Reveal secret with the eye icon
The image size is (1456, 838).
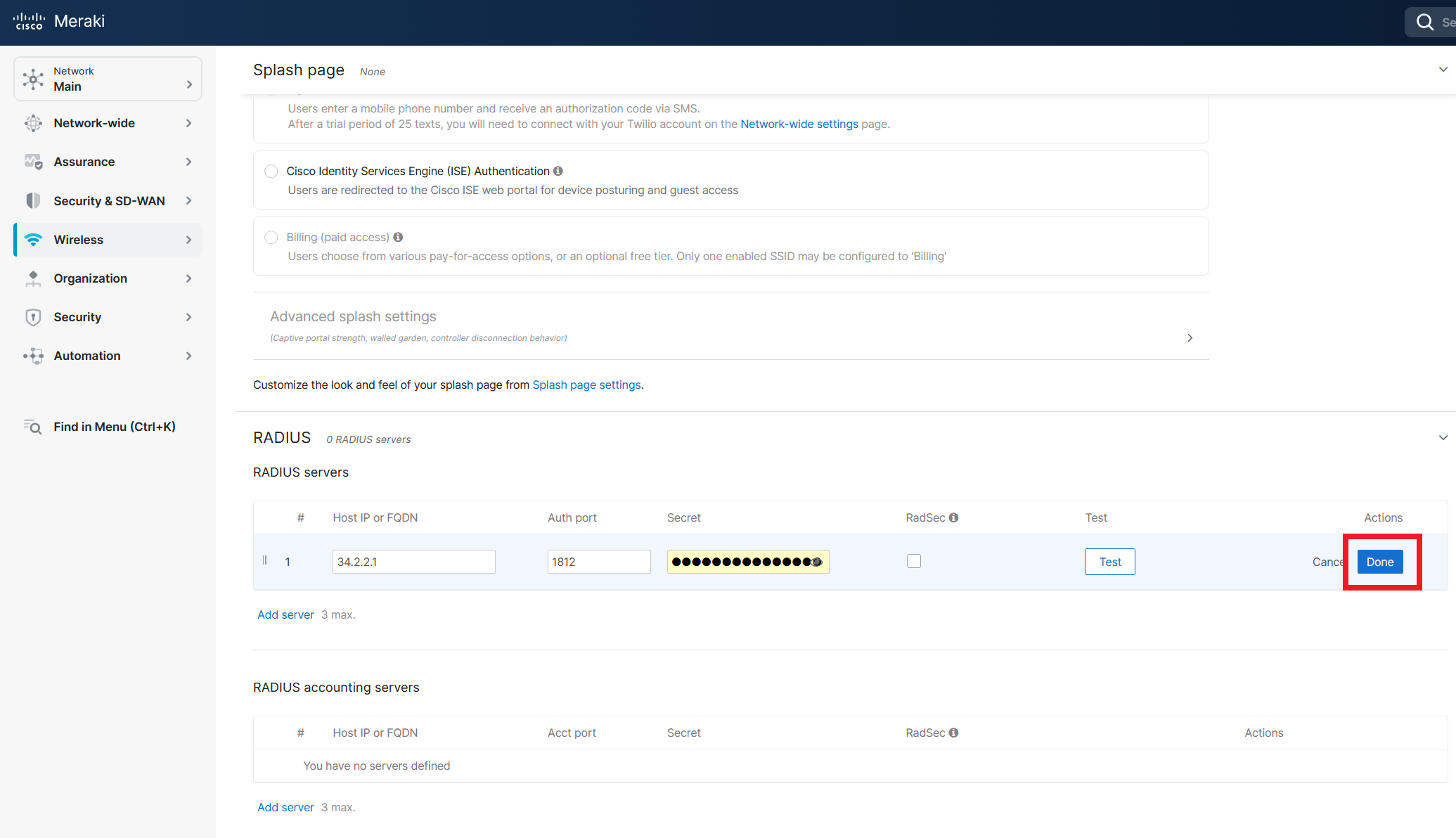(816, 562)
